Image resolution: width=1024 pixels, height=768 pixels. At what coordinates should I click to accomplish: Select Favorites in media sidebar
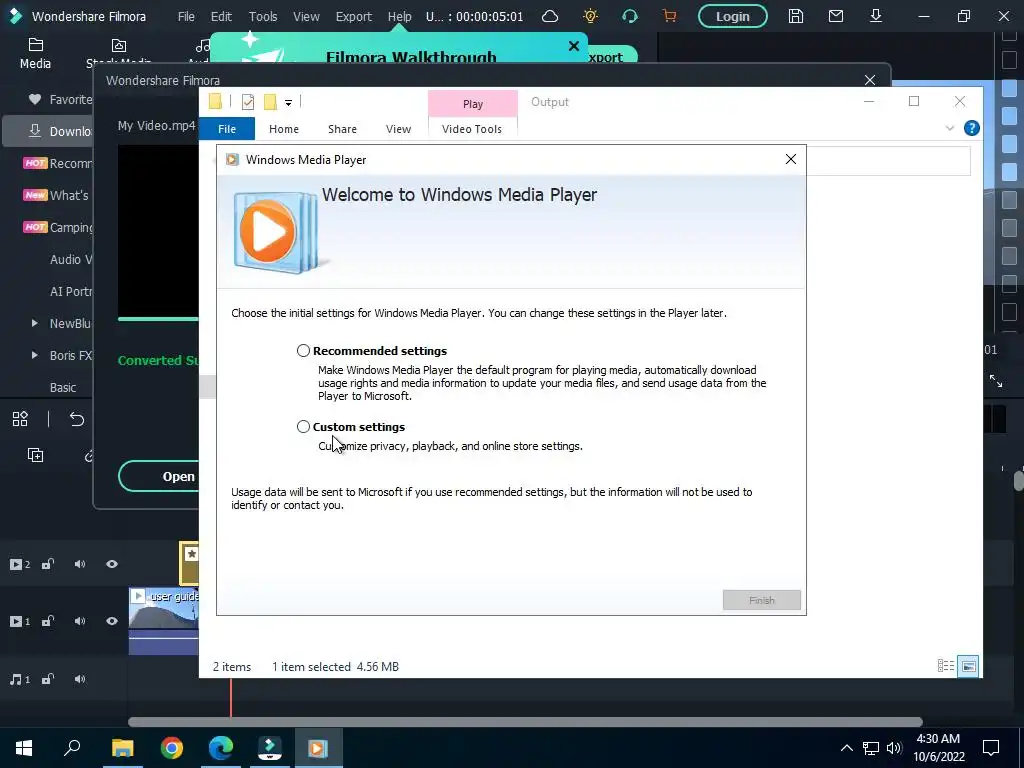point(60,99)
